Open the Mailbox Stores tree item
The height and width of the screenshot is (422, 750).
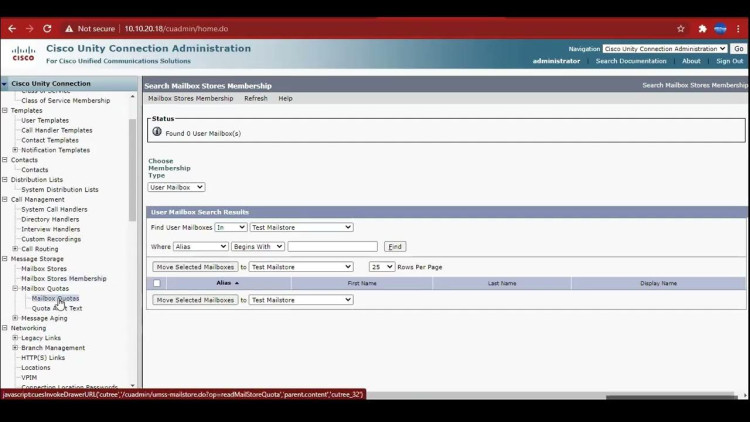pyautogui.click(x=44, y=268)
